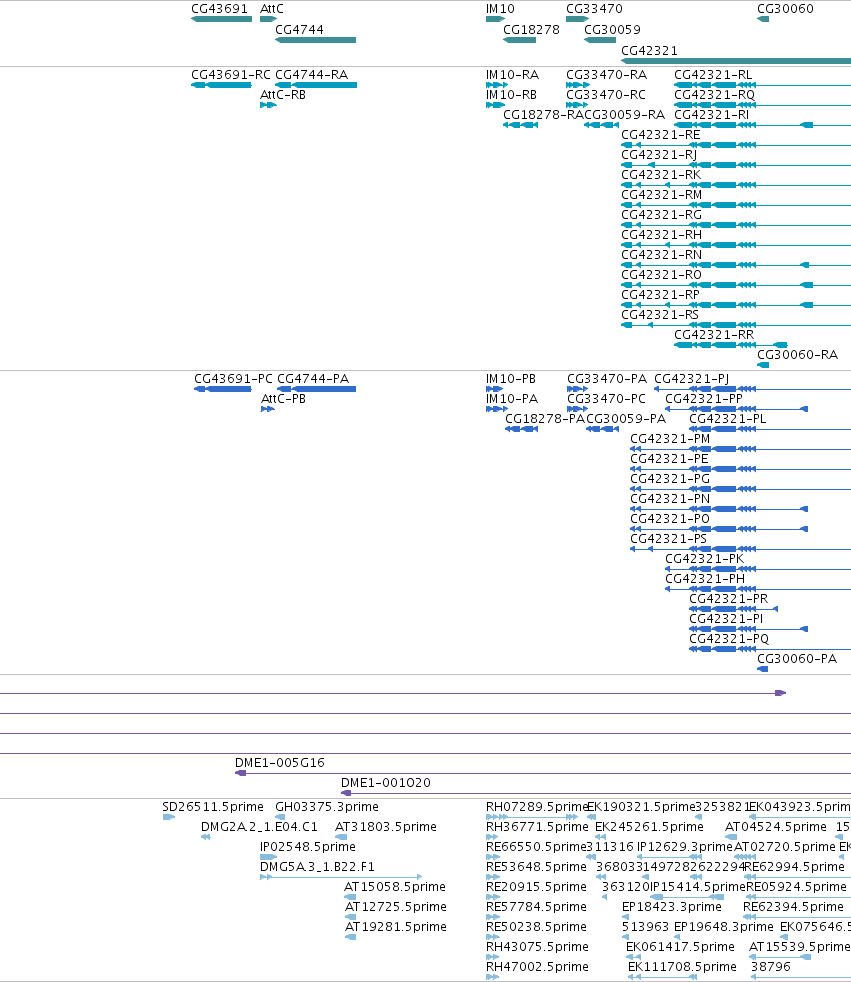Click the AttC-RB transcript arrows
The image size is (851, 982).
click(269, 105)
